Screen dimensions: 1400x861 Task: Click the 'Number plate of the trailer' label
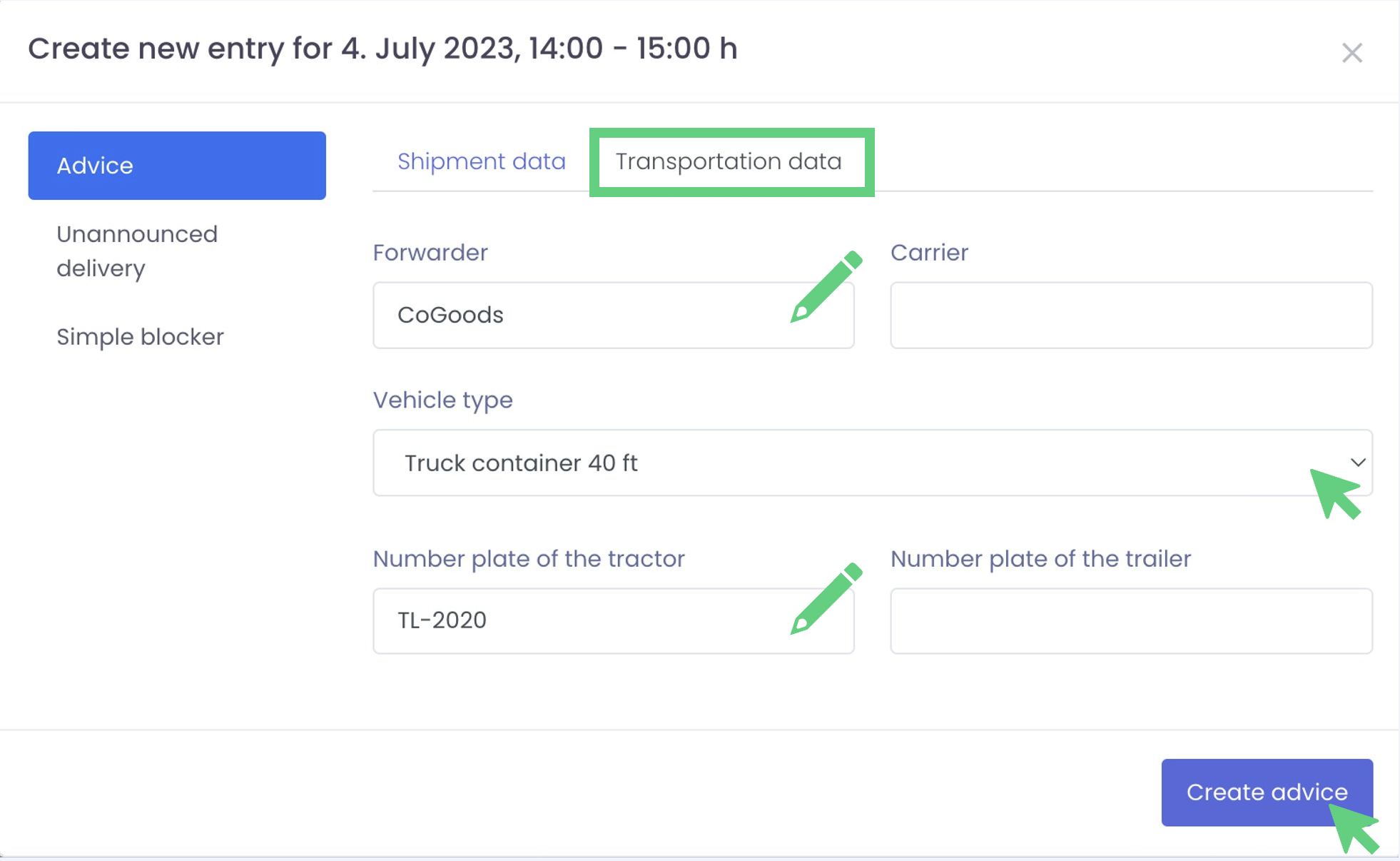(1040, 558)
